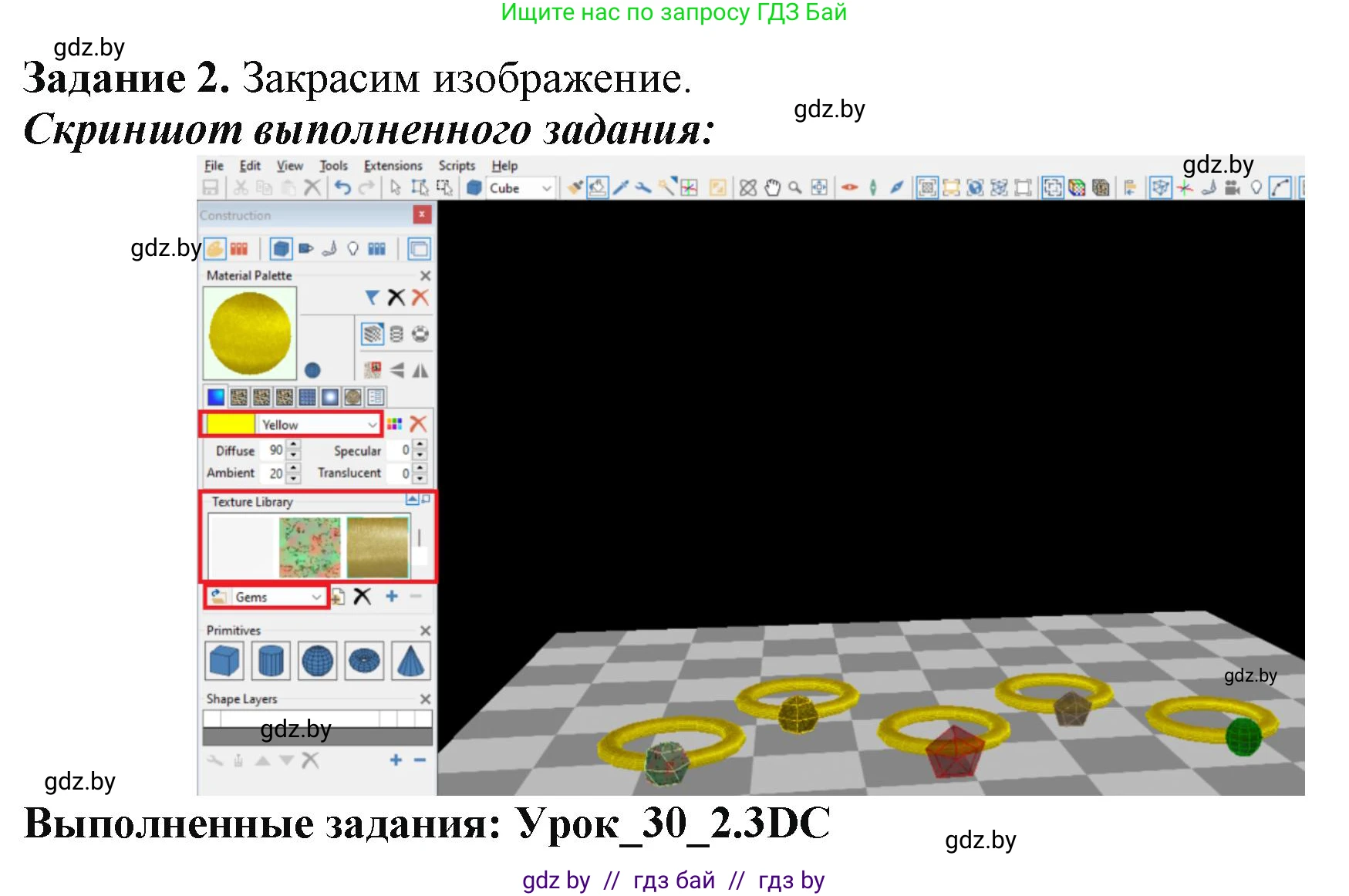This screenshot has width=1349, height=896.
Task: Toggle the camera display button
Action: (1232, 187)
